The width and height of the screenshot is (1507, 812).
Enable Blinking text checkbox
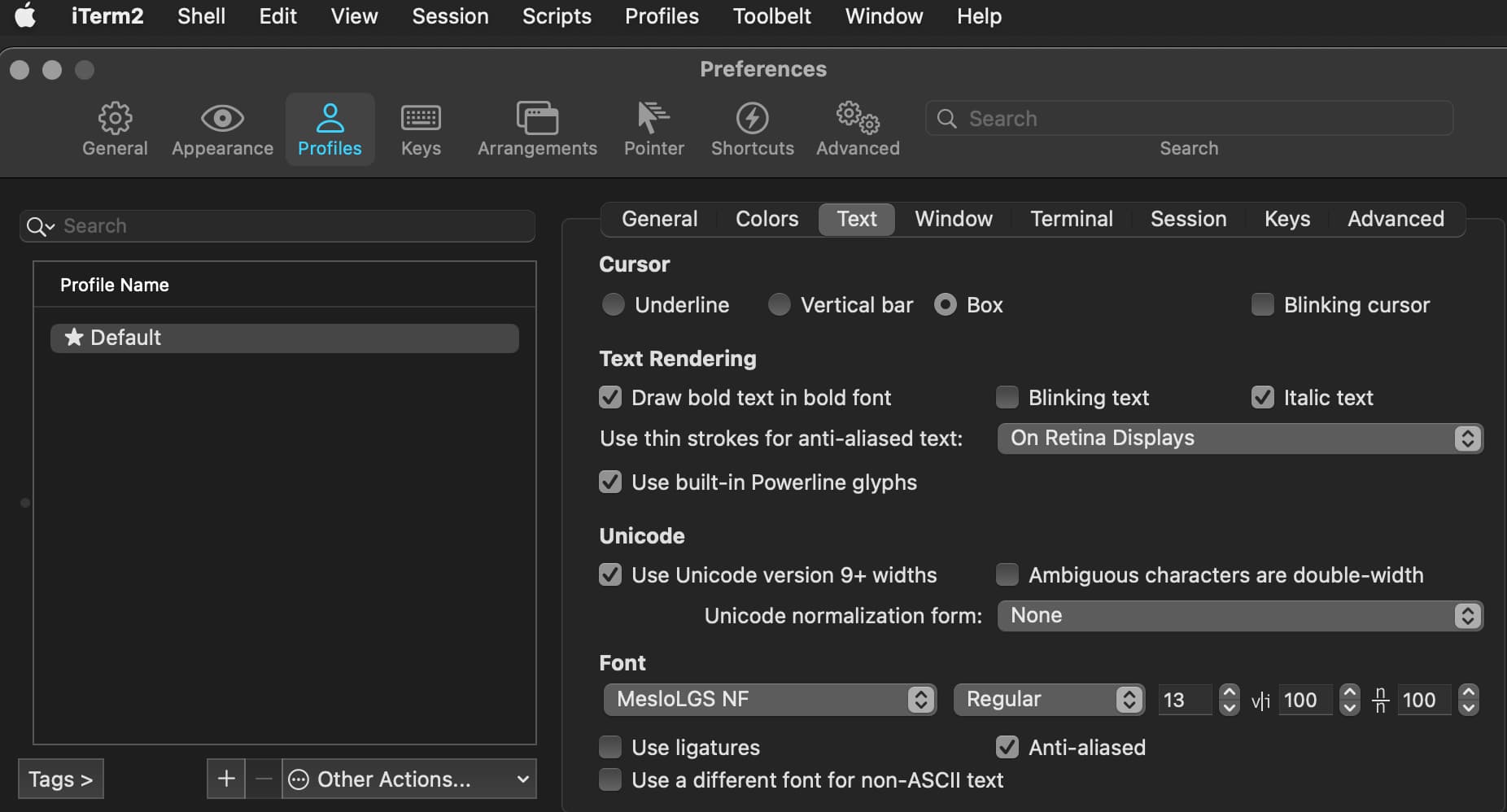tap(1007, 397)
